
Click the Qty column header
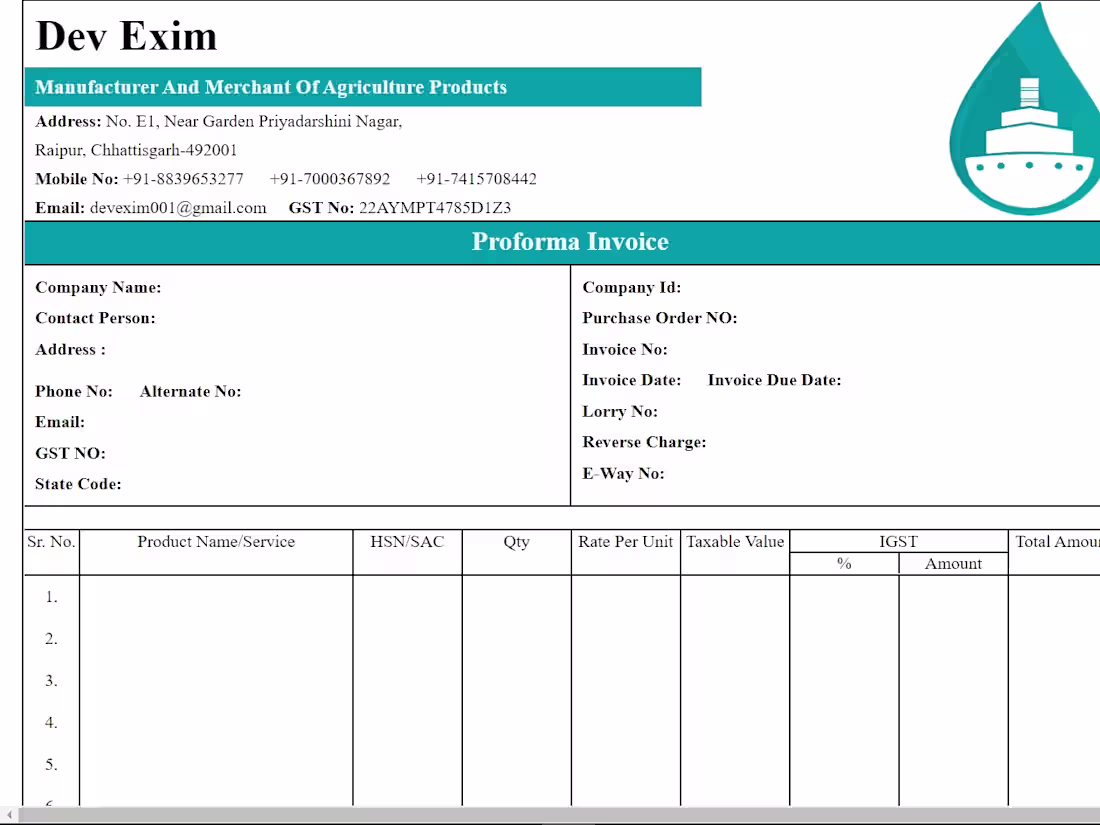[x=516, y=542]
